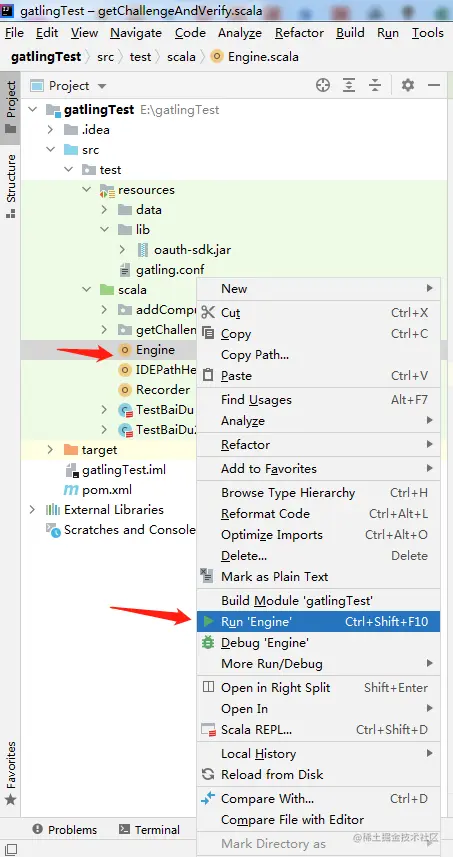The height and width of the screenshot is (857, 453).
Task: Click the Expand All icon in Project panel
Action: (349, 85)
